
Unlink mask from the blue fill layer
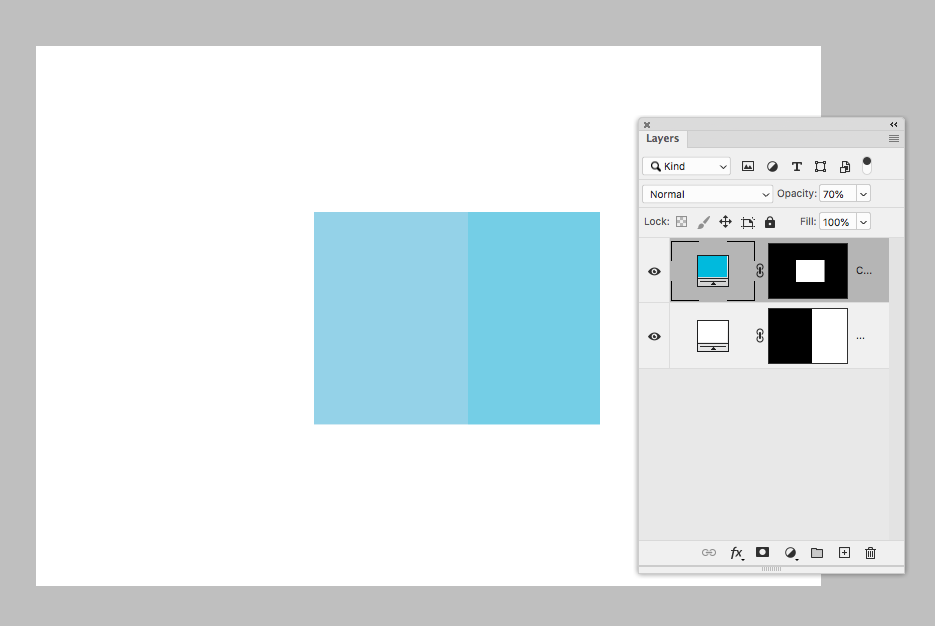(760, 271)
